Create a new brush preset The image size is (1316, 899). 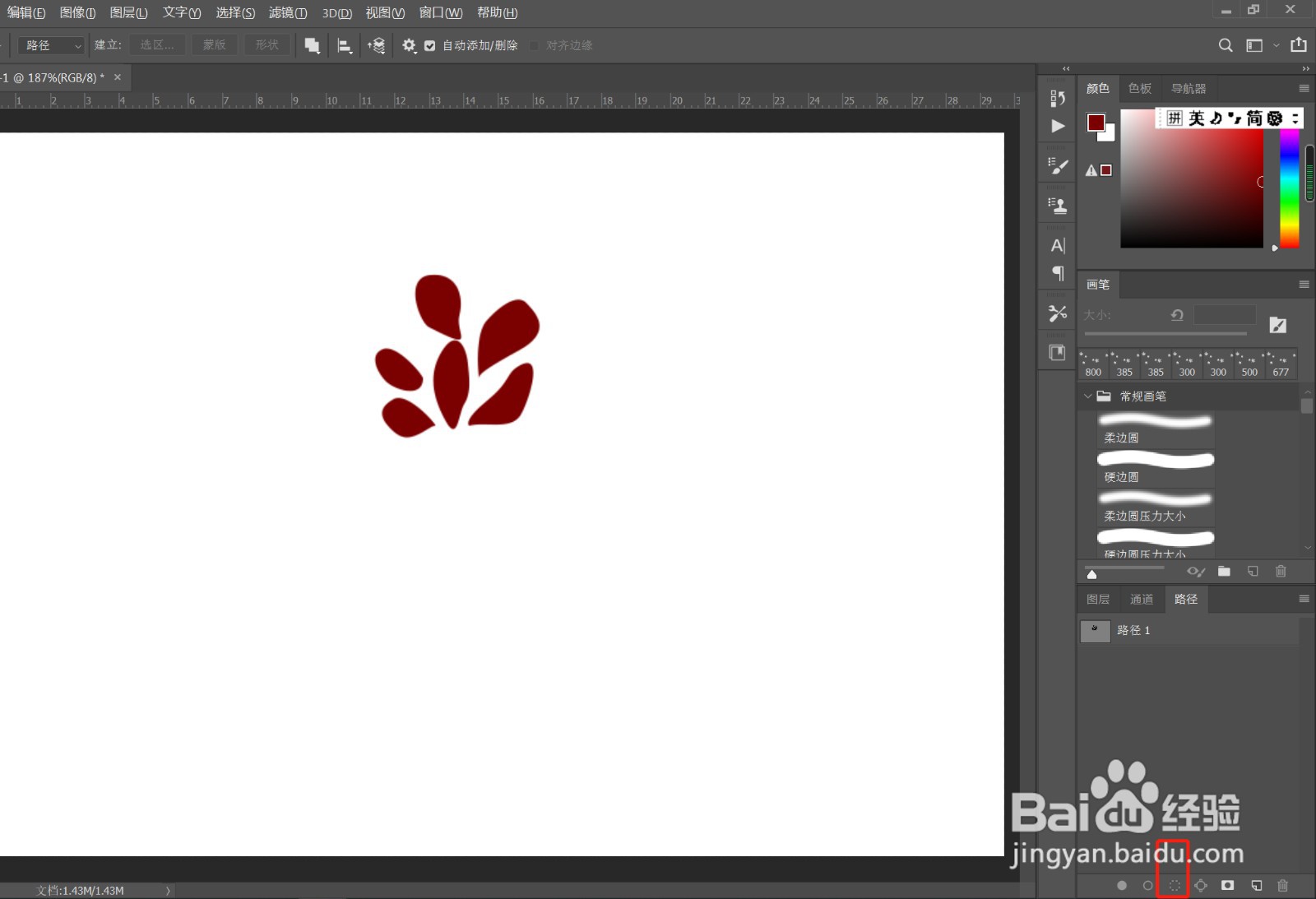pyautogui.click(x=1253, y=571)
